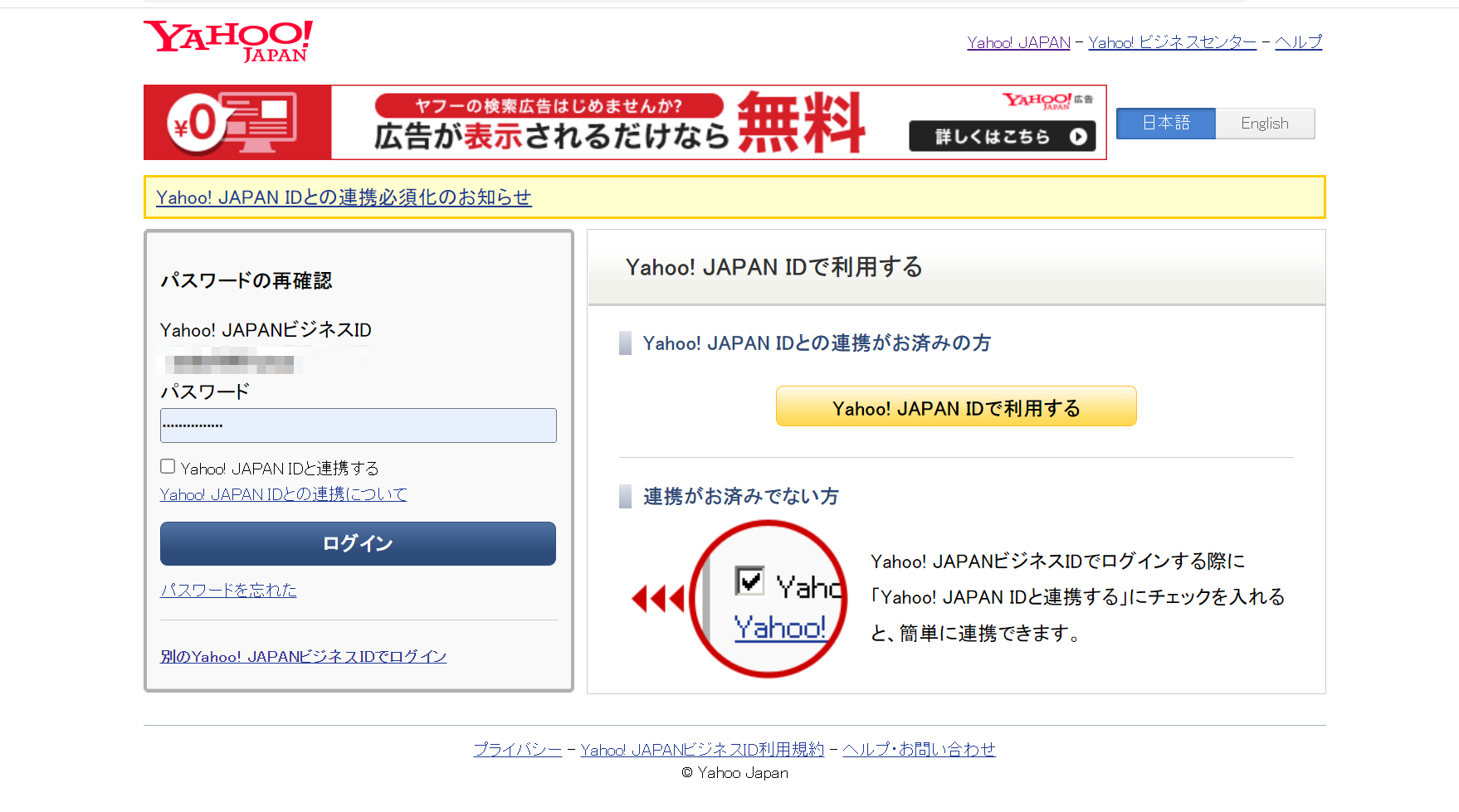Focus the パスワード input field
The image size is (1459, 812).
pyautogui.click(x=359, y=425)
